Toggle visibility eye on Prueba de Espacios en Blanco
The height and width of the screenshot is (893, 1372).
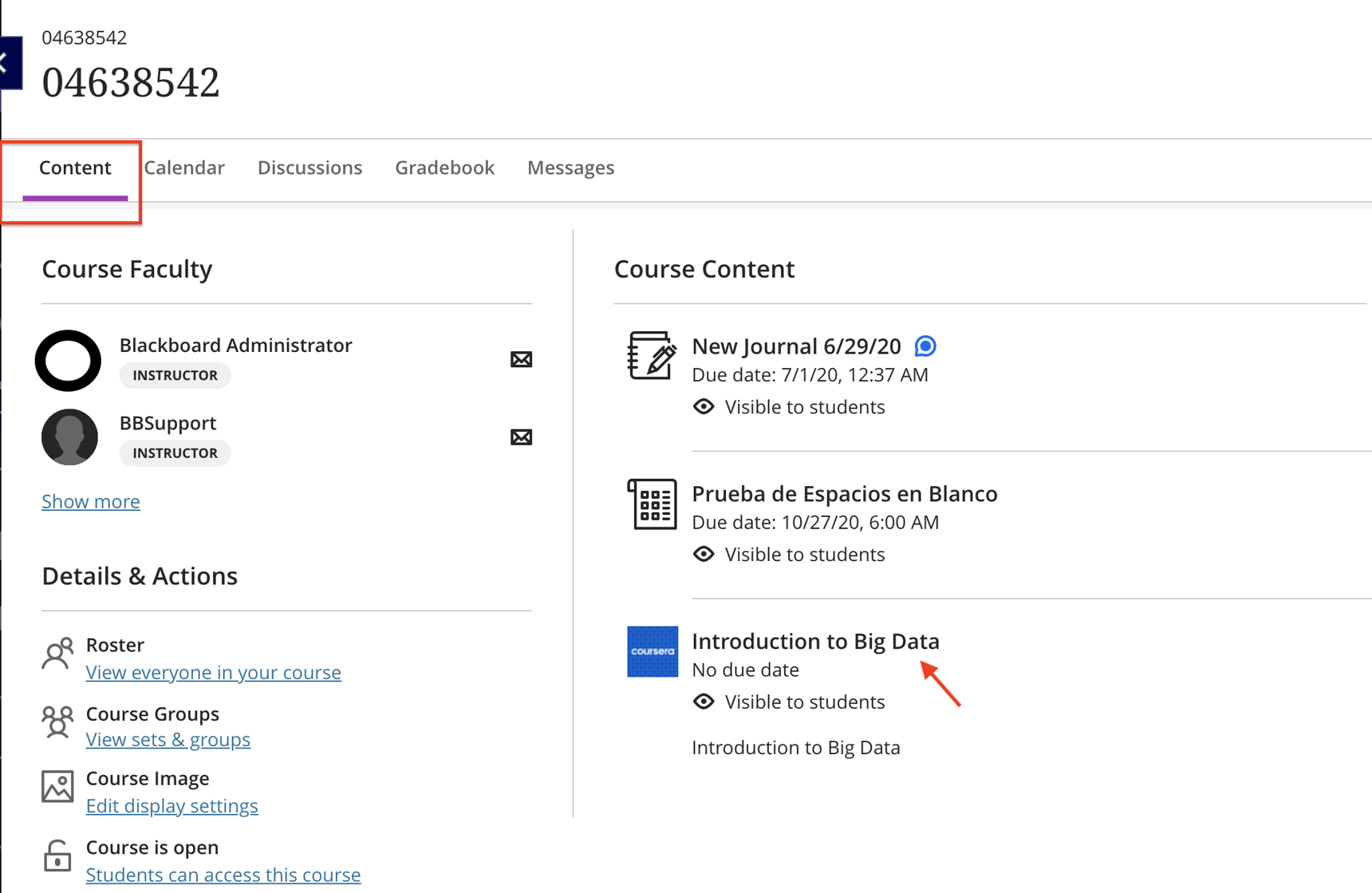point(704,554)
